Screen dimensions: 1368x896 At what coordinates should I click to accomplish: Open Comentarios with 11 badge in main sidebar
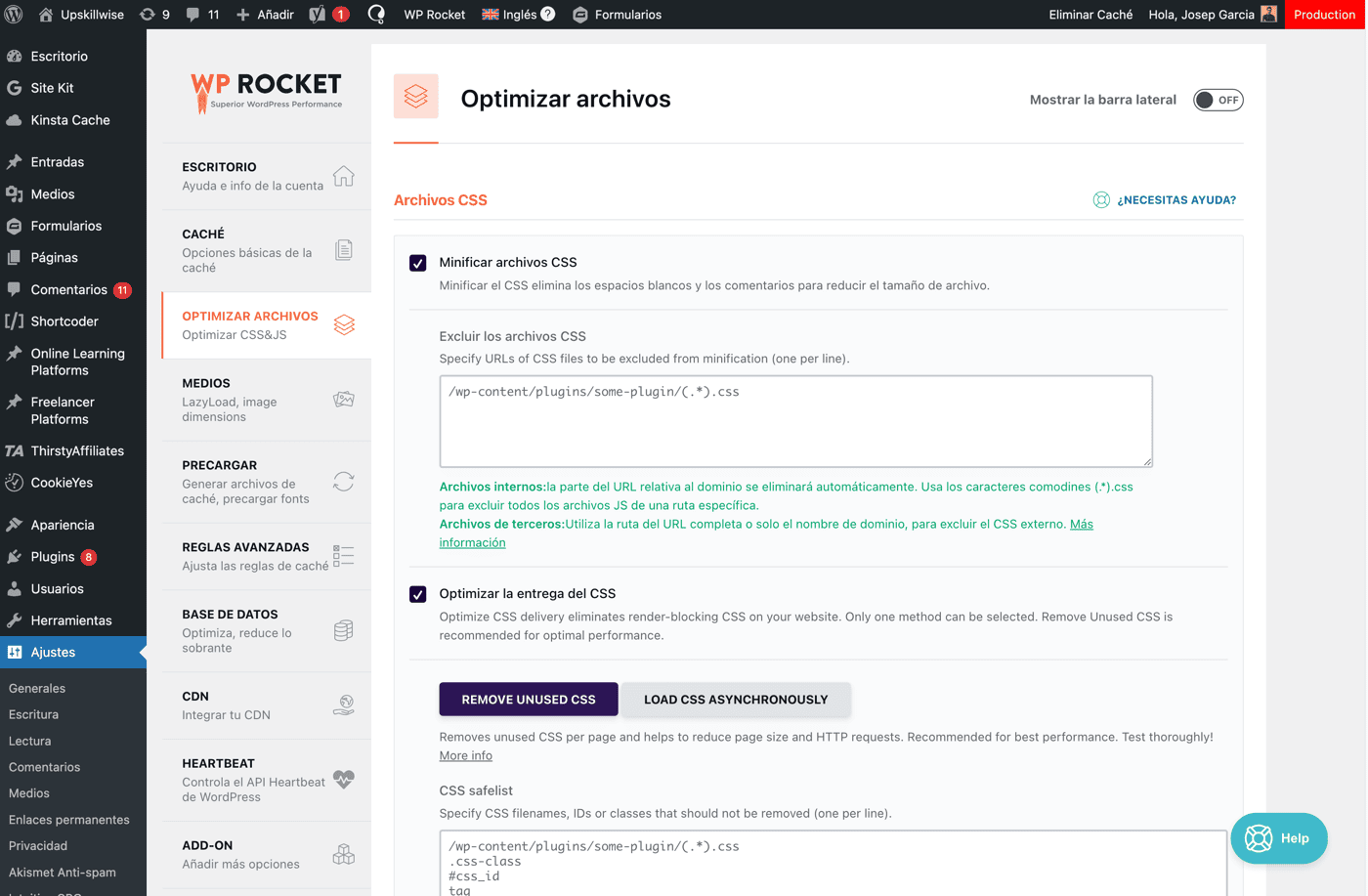point(68,289)
